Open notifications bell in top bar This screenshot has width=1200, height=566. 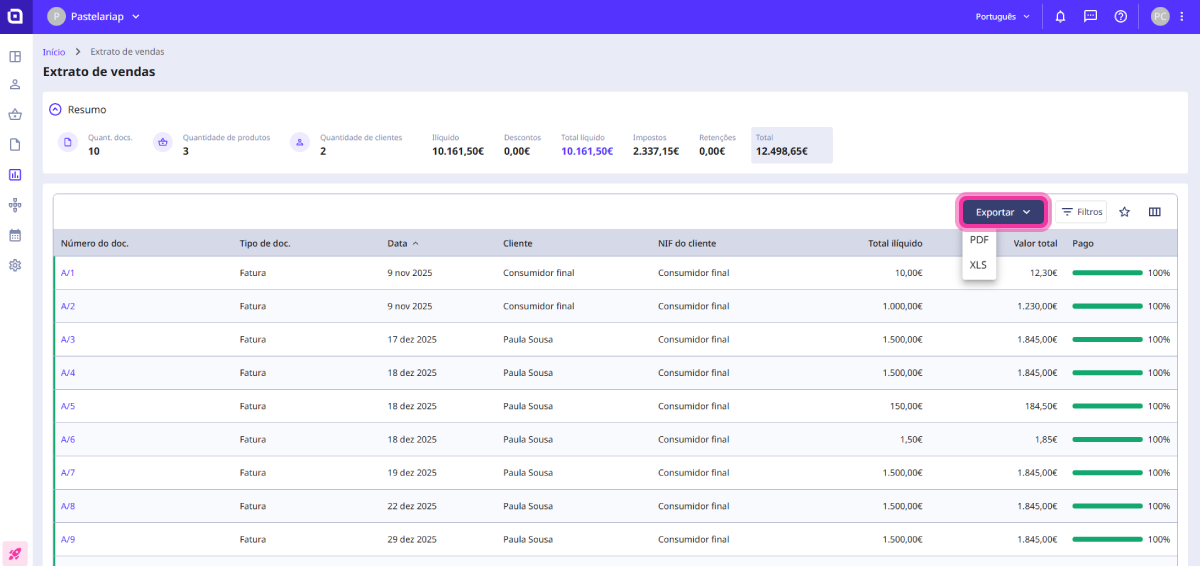tap(1060, 16)
